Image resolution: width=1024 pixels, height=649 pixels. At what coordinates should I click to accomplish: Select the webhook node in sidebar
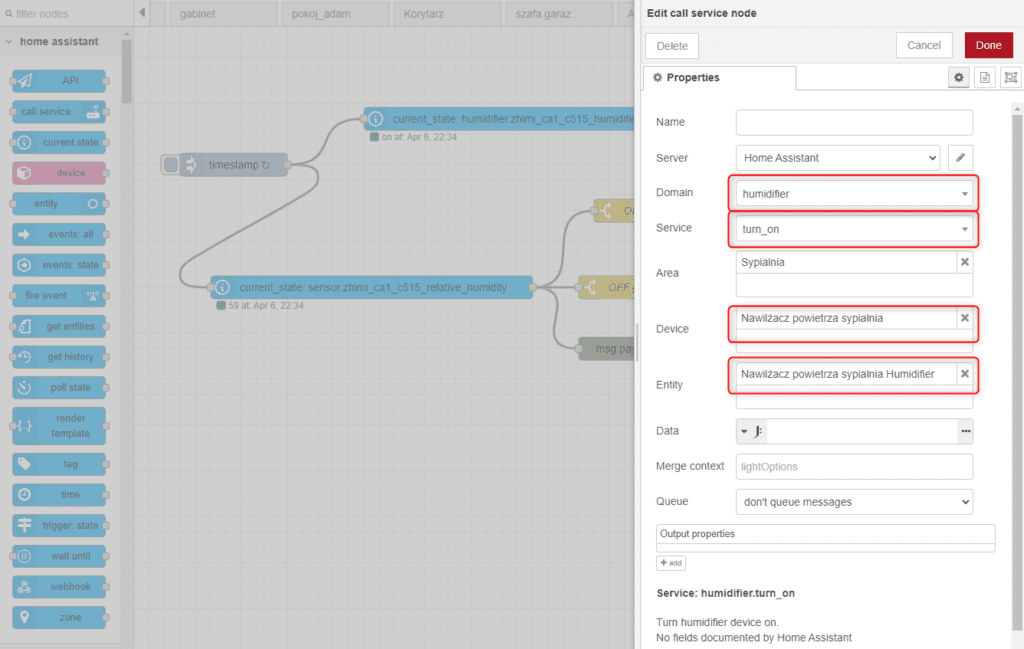[x=57, y=586]
